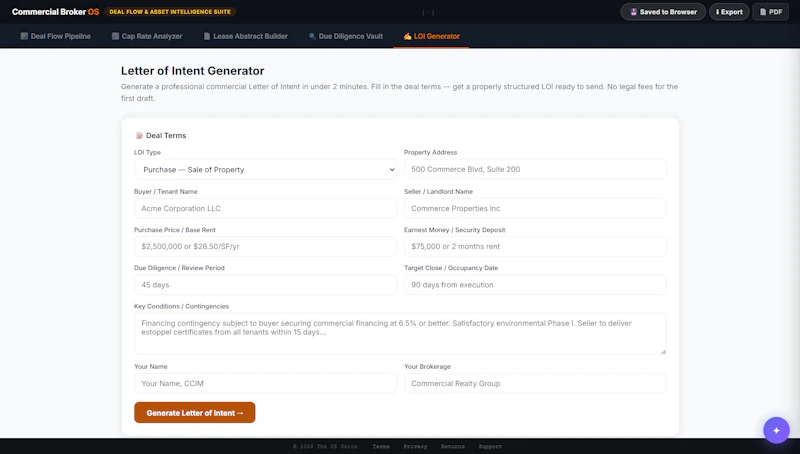Click the Key Conditions textarea resize handle

point(663,351)
